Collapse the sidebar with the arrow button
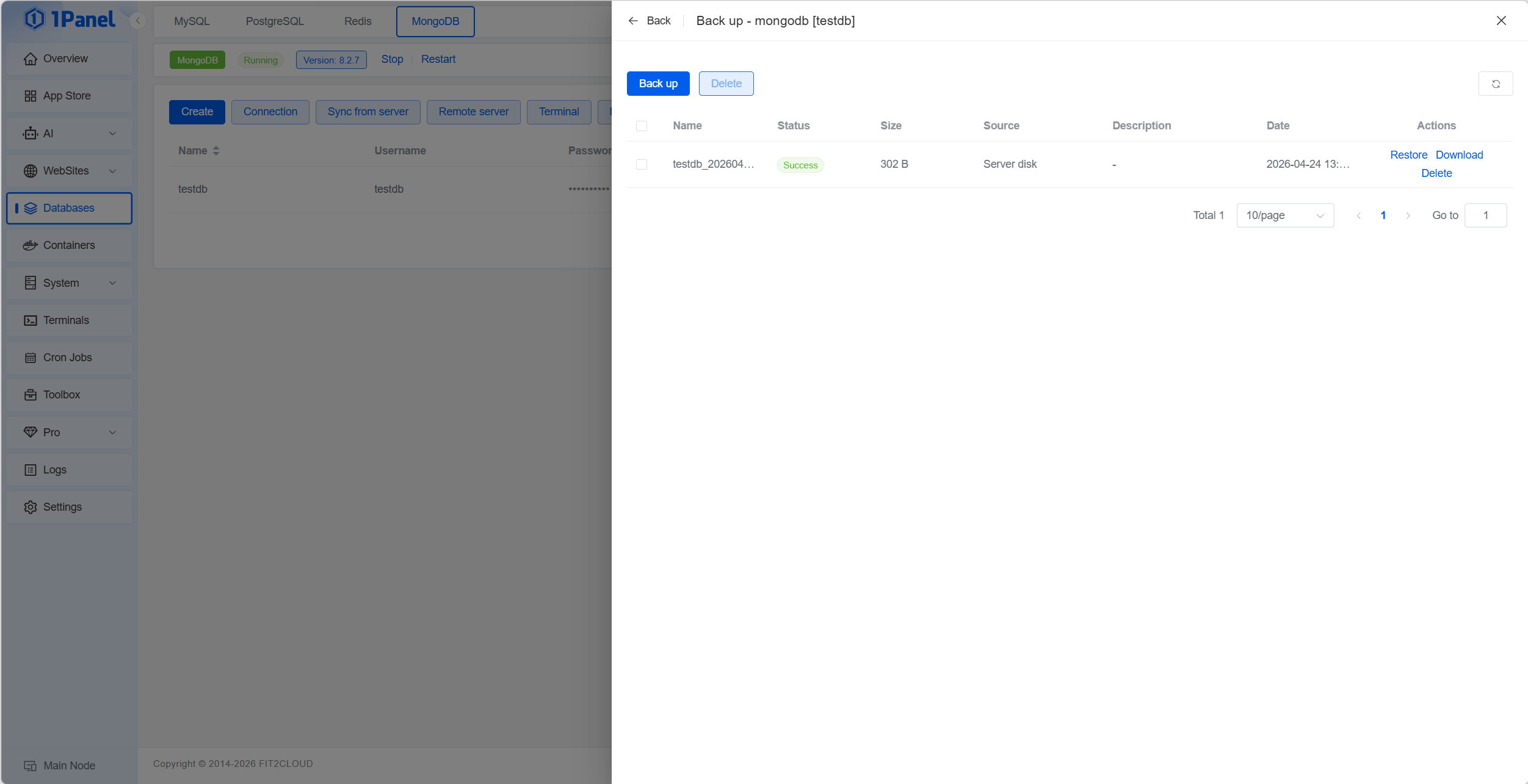Screen dimensions: 1528x784 pos(138,21)
